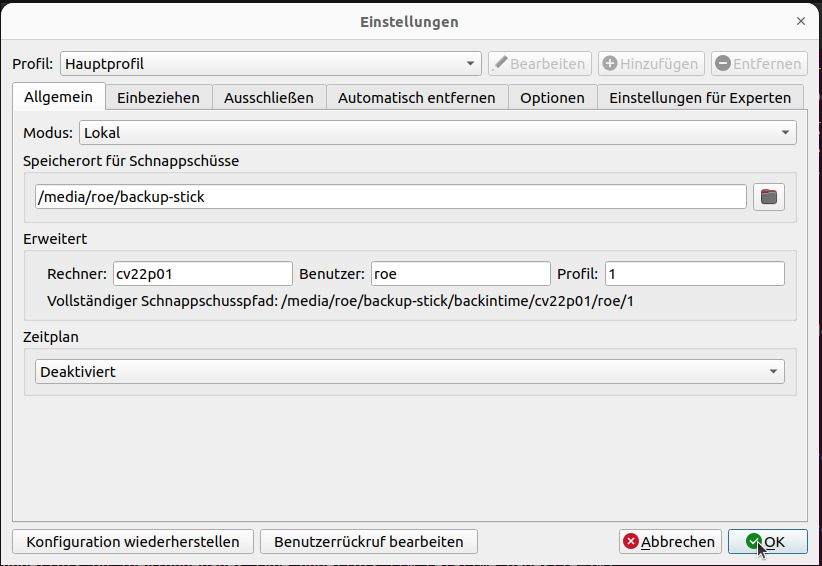Go to the Optionen tab

click(552, 97)
